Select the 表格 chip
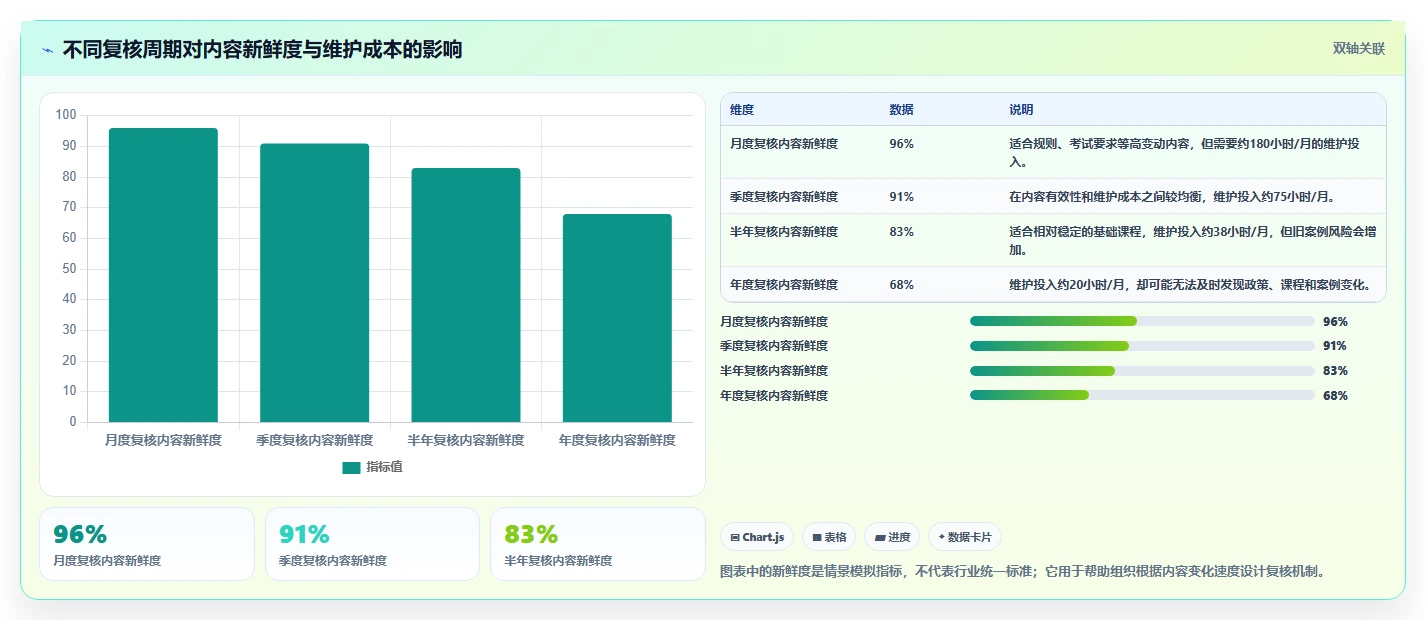The width and height of the screenshot is (1426, 620). 829,537
